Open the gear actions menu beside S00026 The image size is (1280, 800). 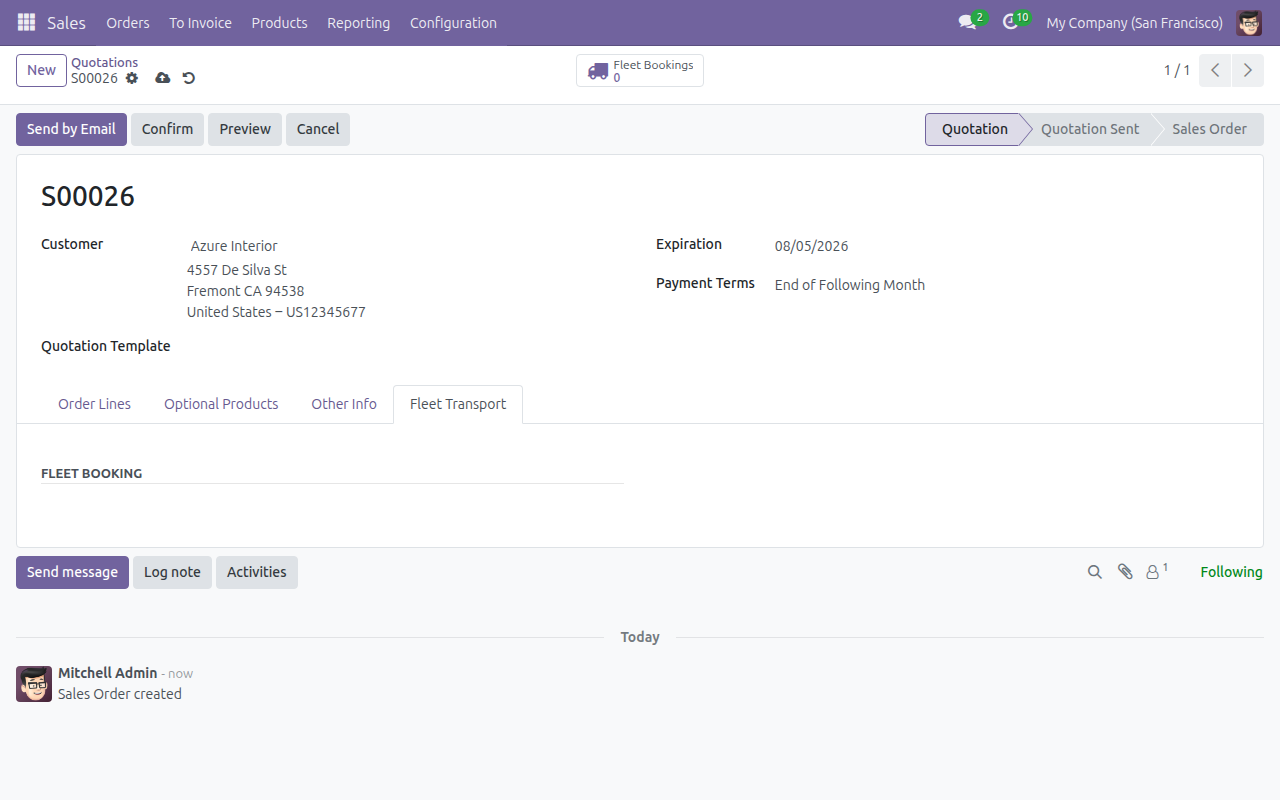tap(132, 78)
